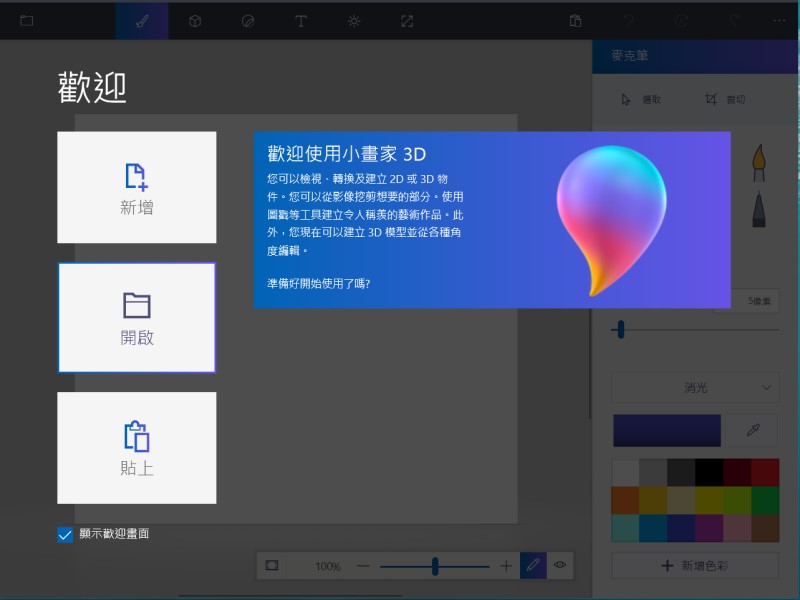Select the oil brush in sidebar
This screenshot has width=800, height=600.
click(x=759, y=163)
